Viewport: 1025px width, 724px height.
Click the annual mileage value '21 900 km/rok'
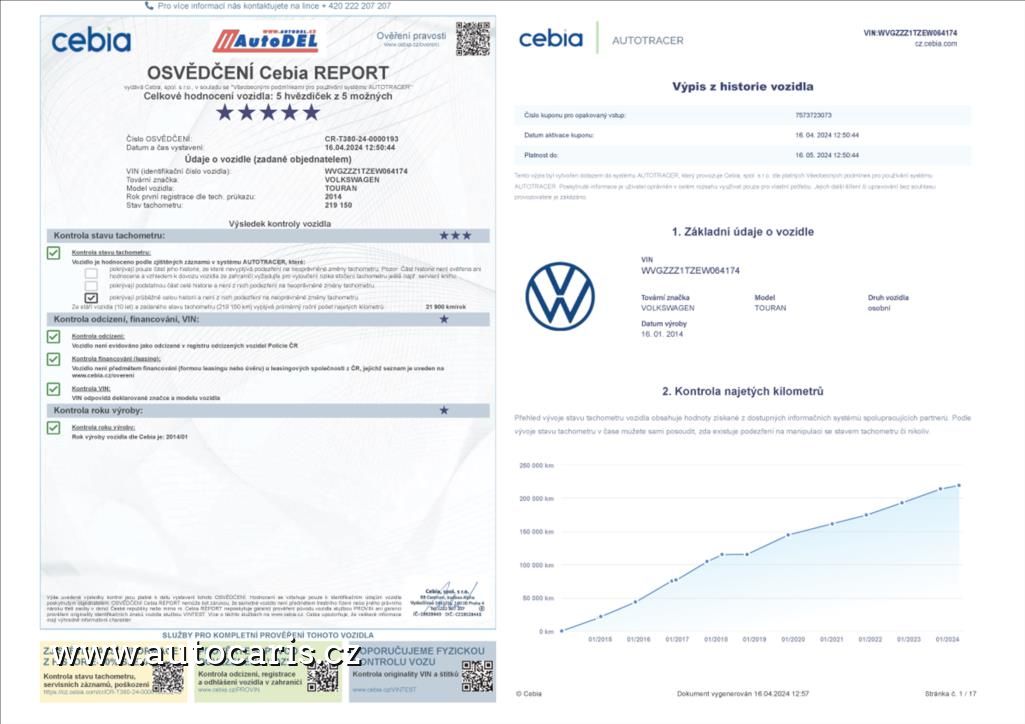[x=446, y=306]
